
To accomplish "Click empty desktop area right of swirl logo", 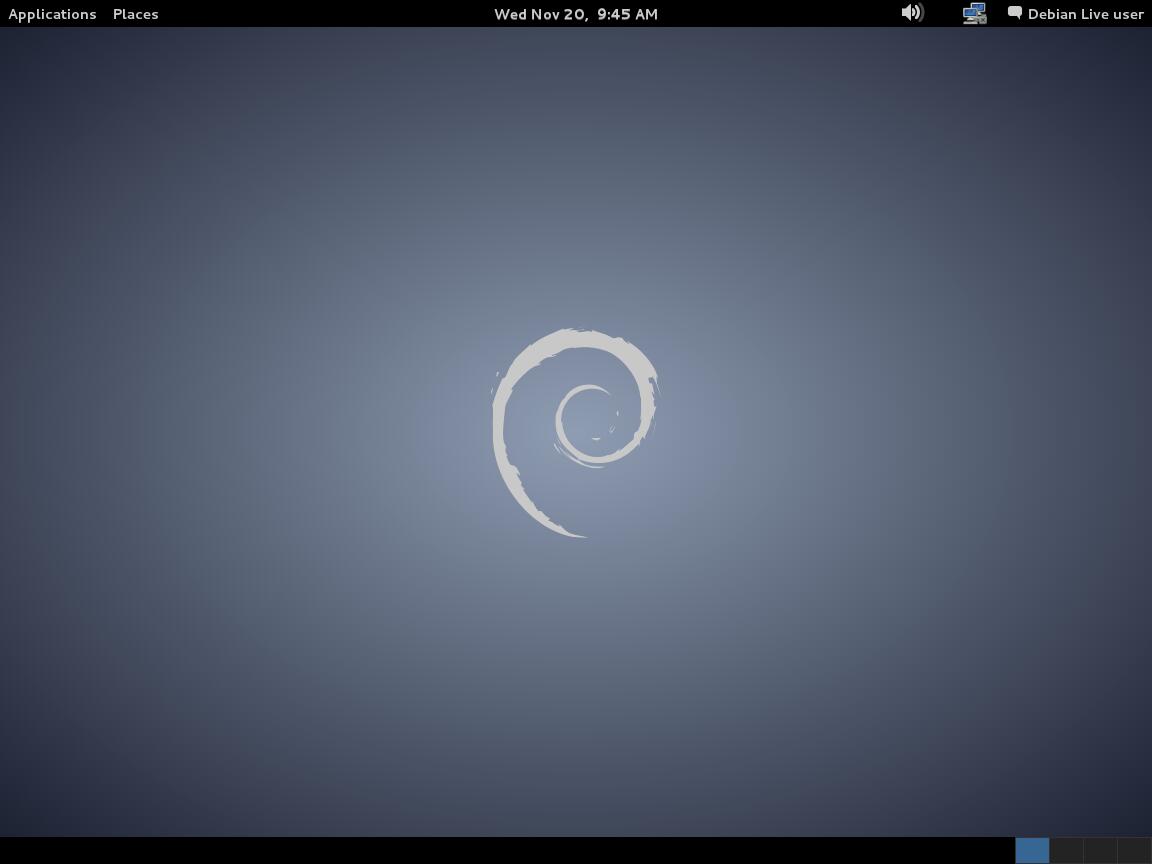I will [900, 430].
